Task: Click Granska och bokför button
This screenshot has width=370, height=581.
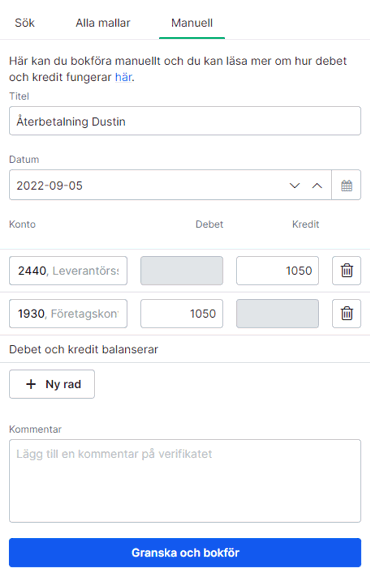Action: [185, 552]
